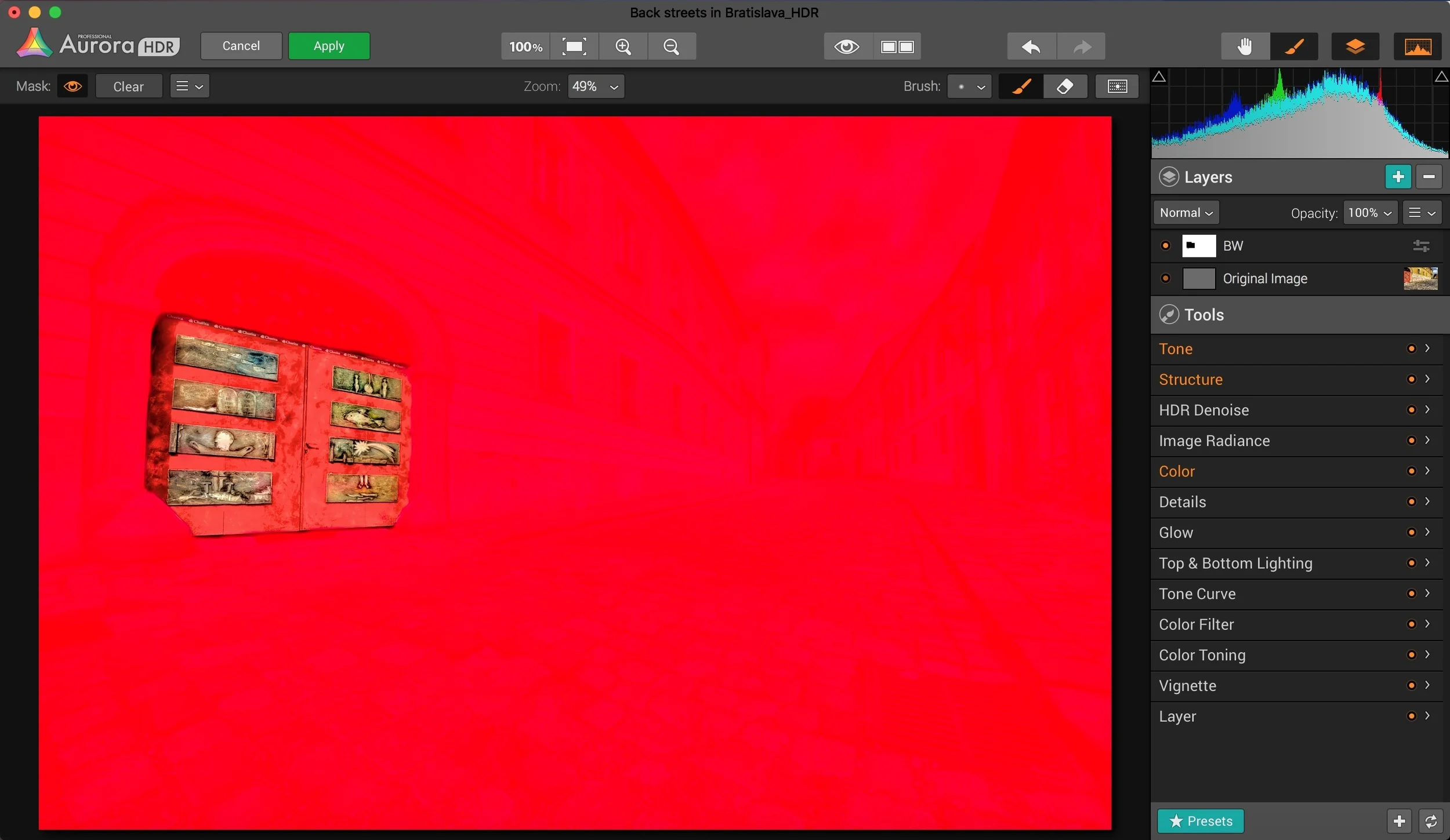Viewport: 1450px width, 840px height.
Task: Open the Zoom percentage dropdown
Action: (596, 86)
